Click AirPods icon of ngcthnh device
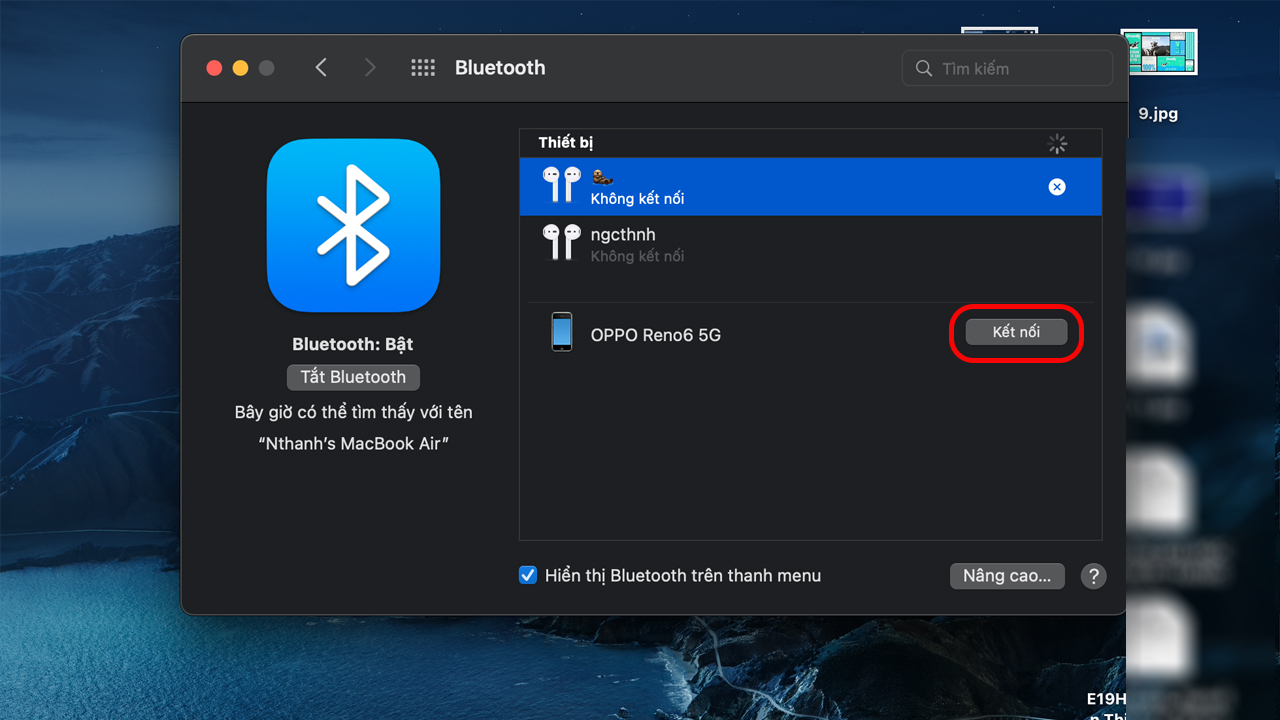The height and width of the screenshot is (720, 1280). (561, 243)
